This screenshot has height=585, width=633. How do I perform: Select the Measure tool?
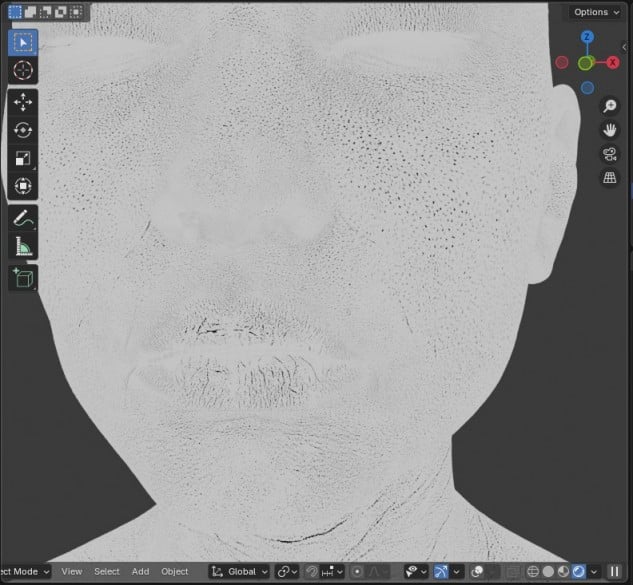point(23,246)
